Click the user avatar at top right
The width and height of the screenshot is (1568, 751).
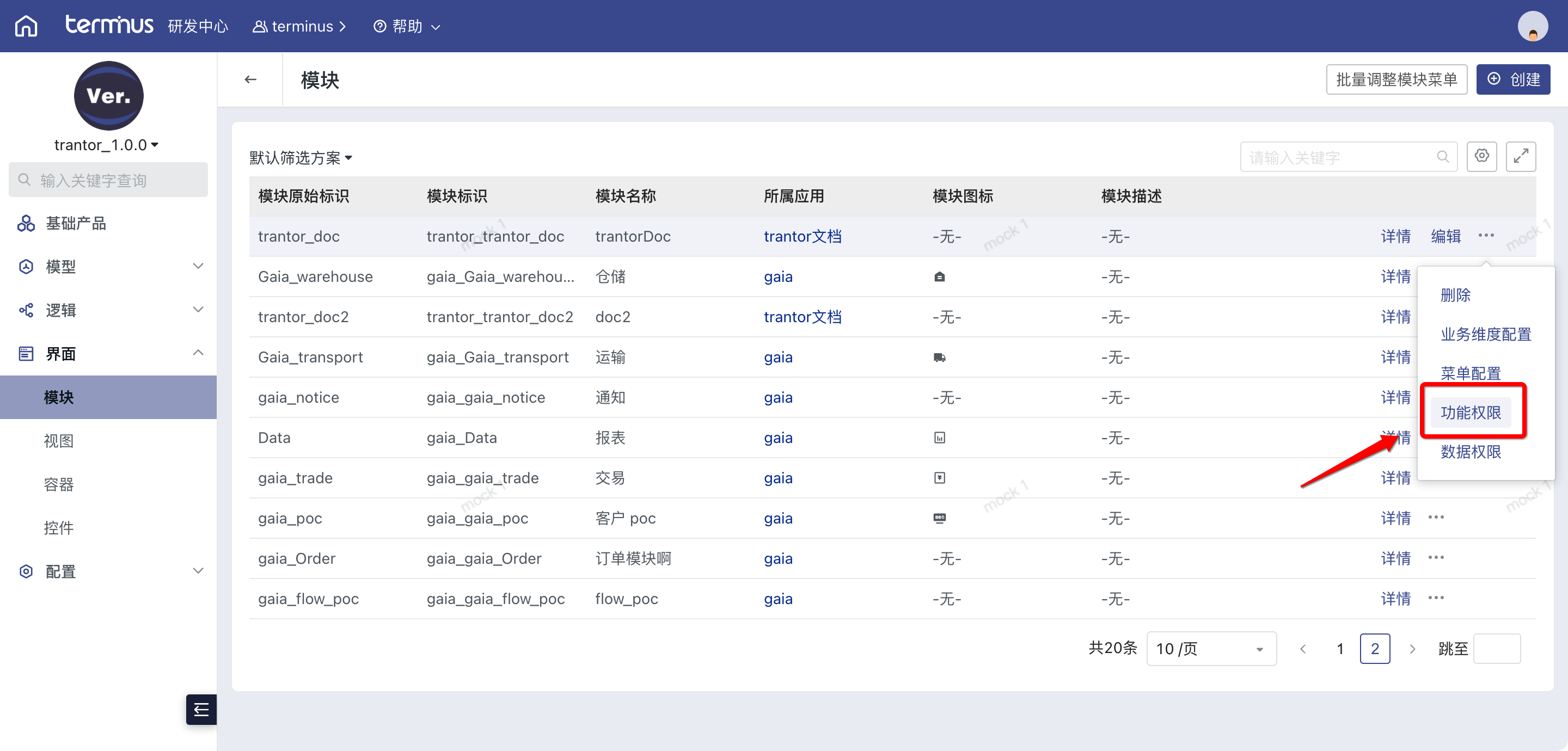(x=1533, y=26)
